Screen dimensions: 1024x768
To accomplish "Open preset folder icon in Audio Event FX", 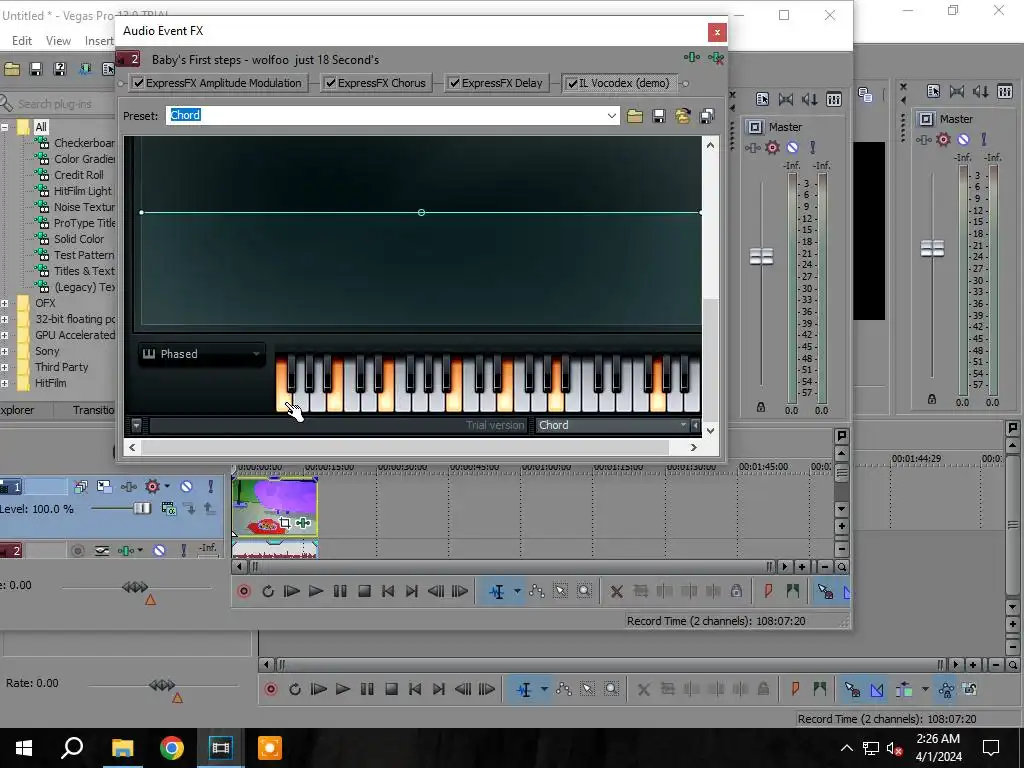I will click(x=635, y=116).
